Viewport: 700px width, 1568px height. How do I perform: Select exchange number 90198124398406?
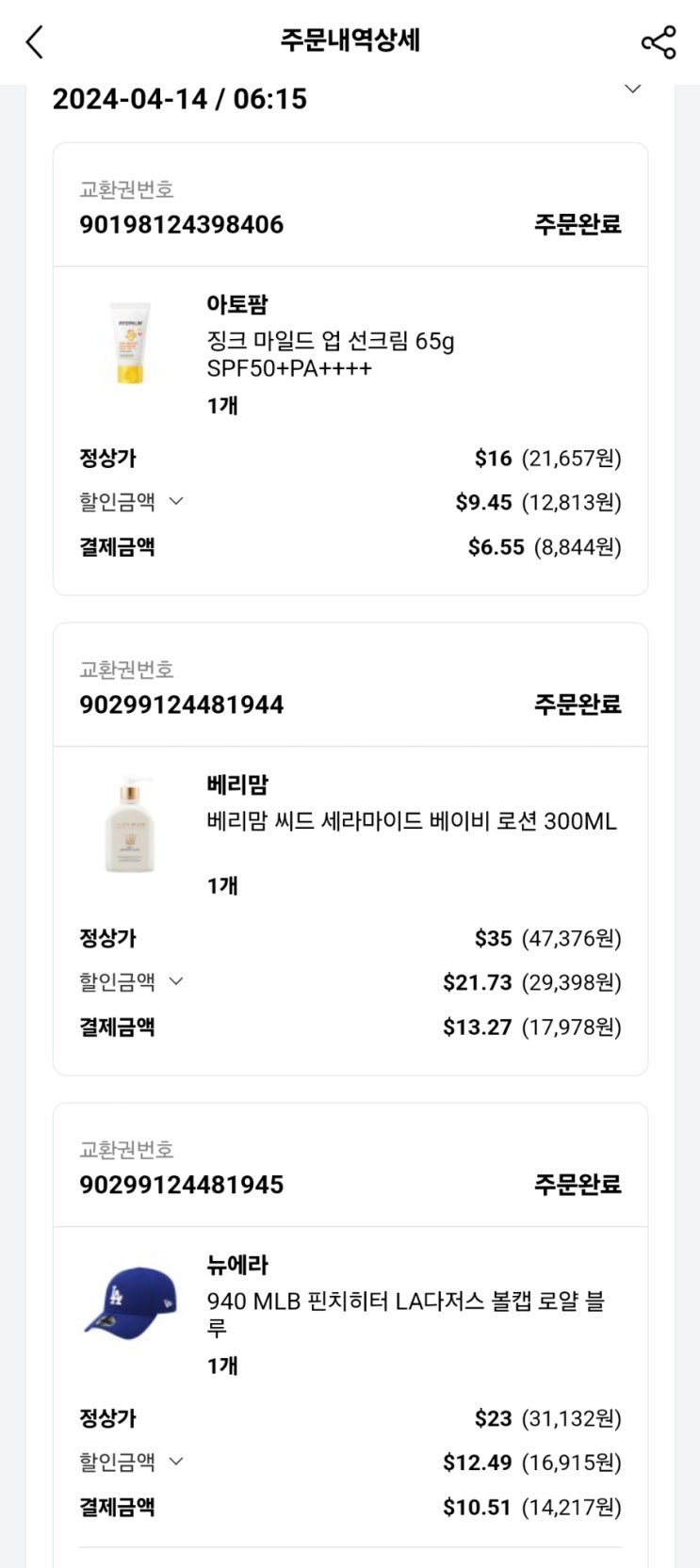181,224
